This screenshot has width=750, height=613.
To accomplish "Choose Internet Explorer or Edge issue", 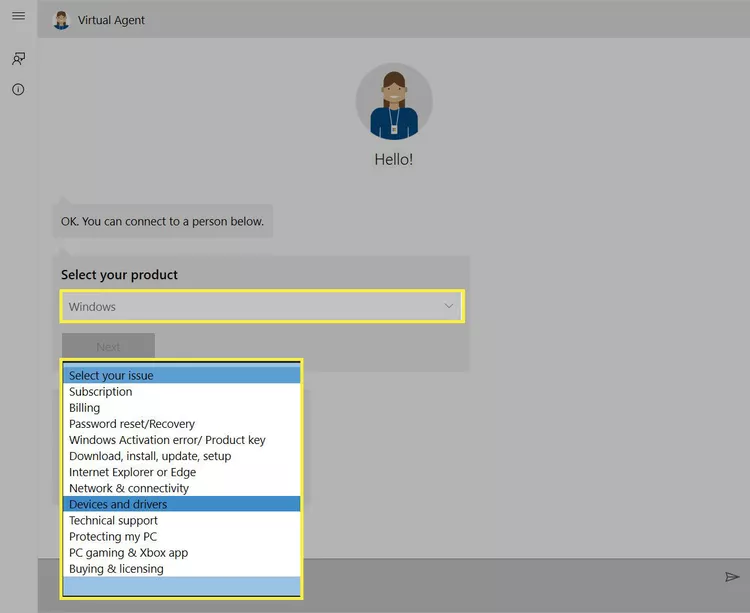I will (182, 472).
